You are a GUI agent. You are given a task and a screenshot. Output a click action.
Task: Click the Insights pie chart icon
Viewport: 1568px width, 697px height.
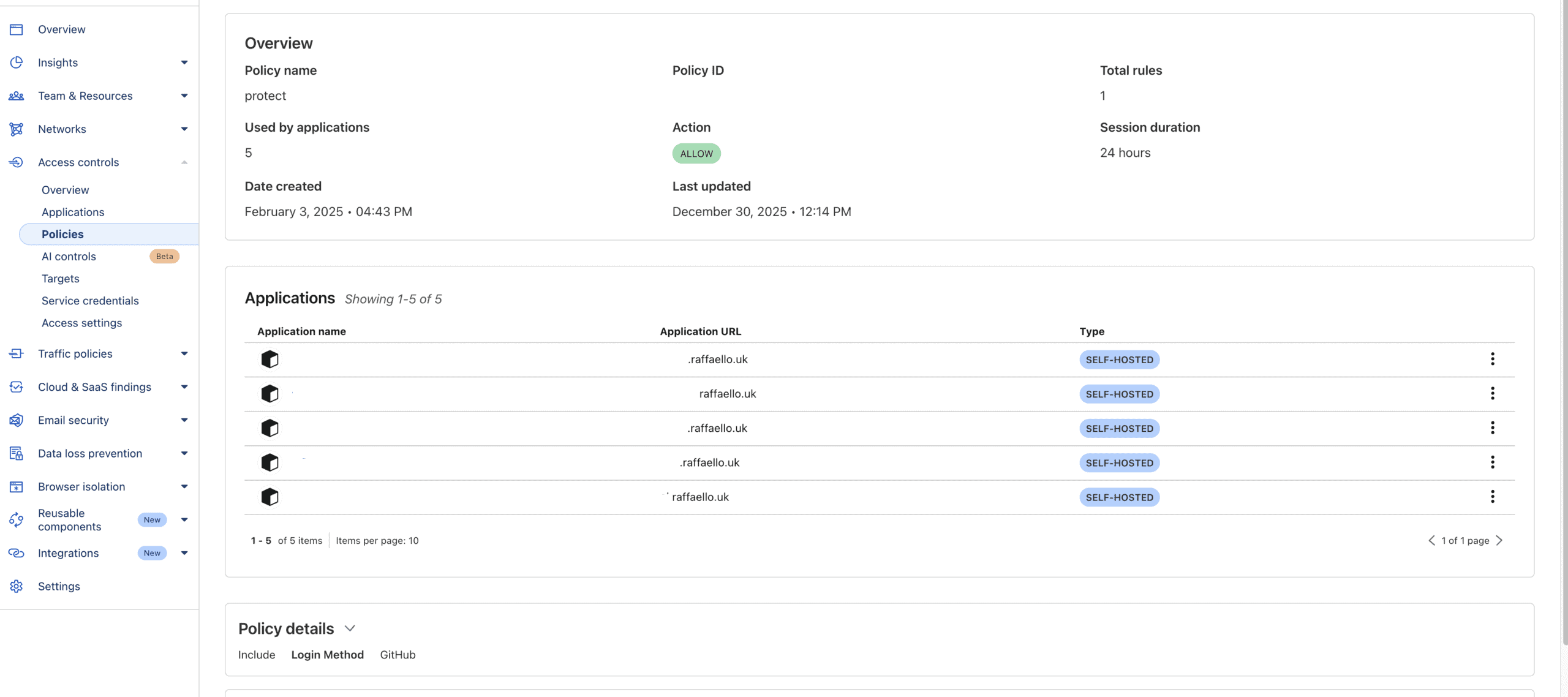(x=17, y=62)
